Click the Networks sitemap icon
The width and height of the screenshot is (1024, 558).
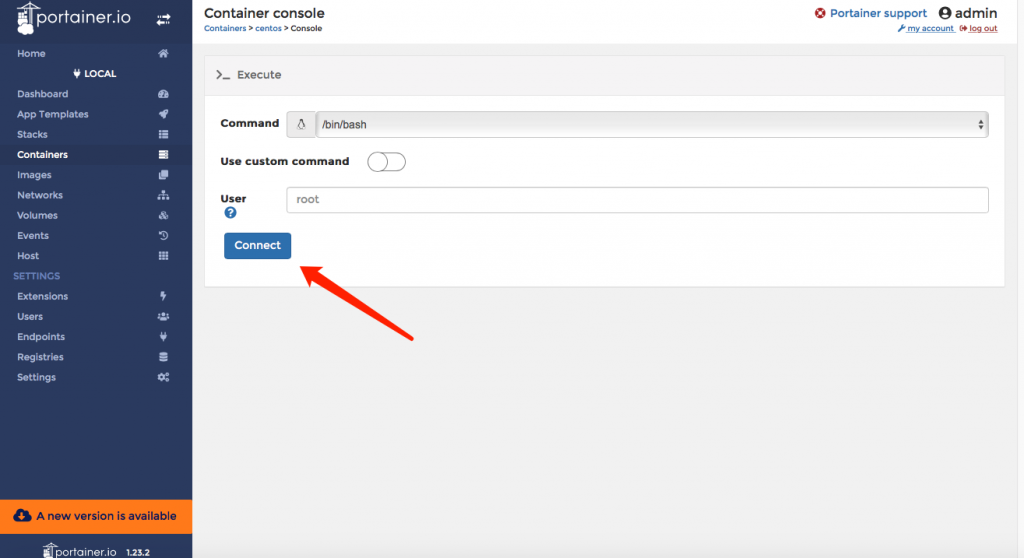[163, 195]
